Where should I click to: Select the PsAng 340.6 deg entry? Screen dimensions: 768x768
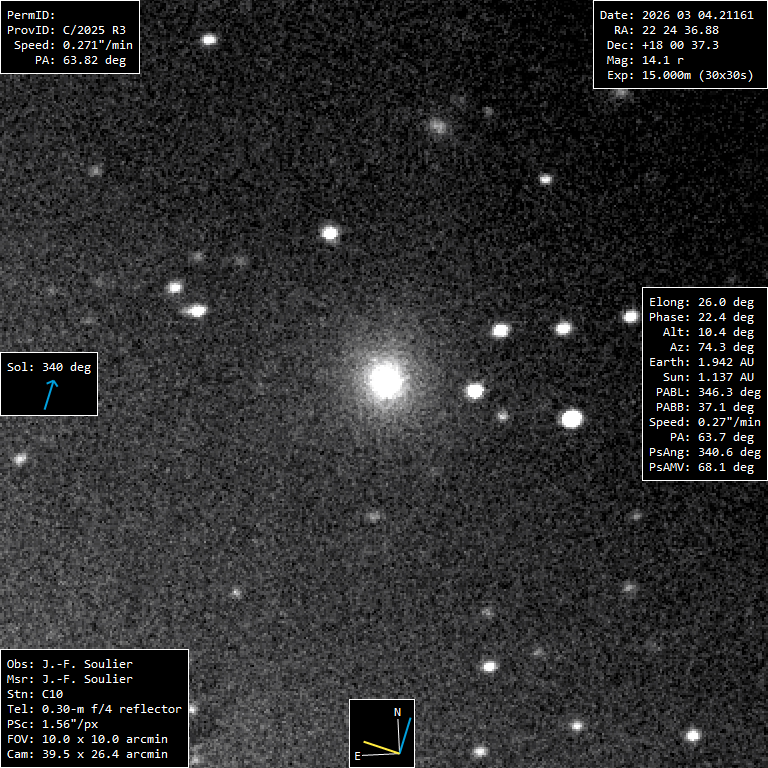pyautogui.click(x=701, y=452)
